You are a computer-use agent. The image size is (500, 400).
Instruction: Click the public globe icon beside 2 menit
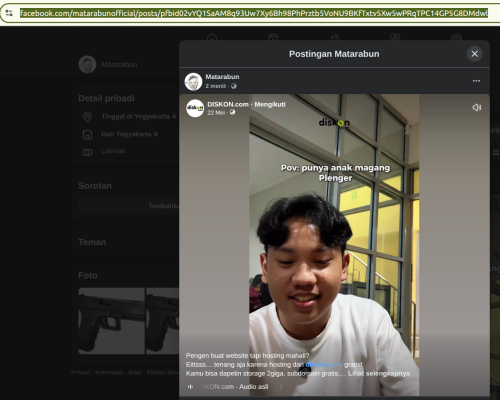pyautogui.click(x=234, y=86)
